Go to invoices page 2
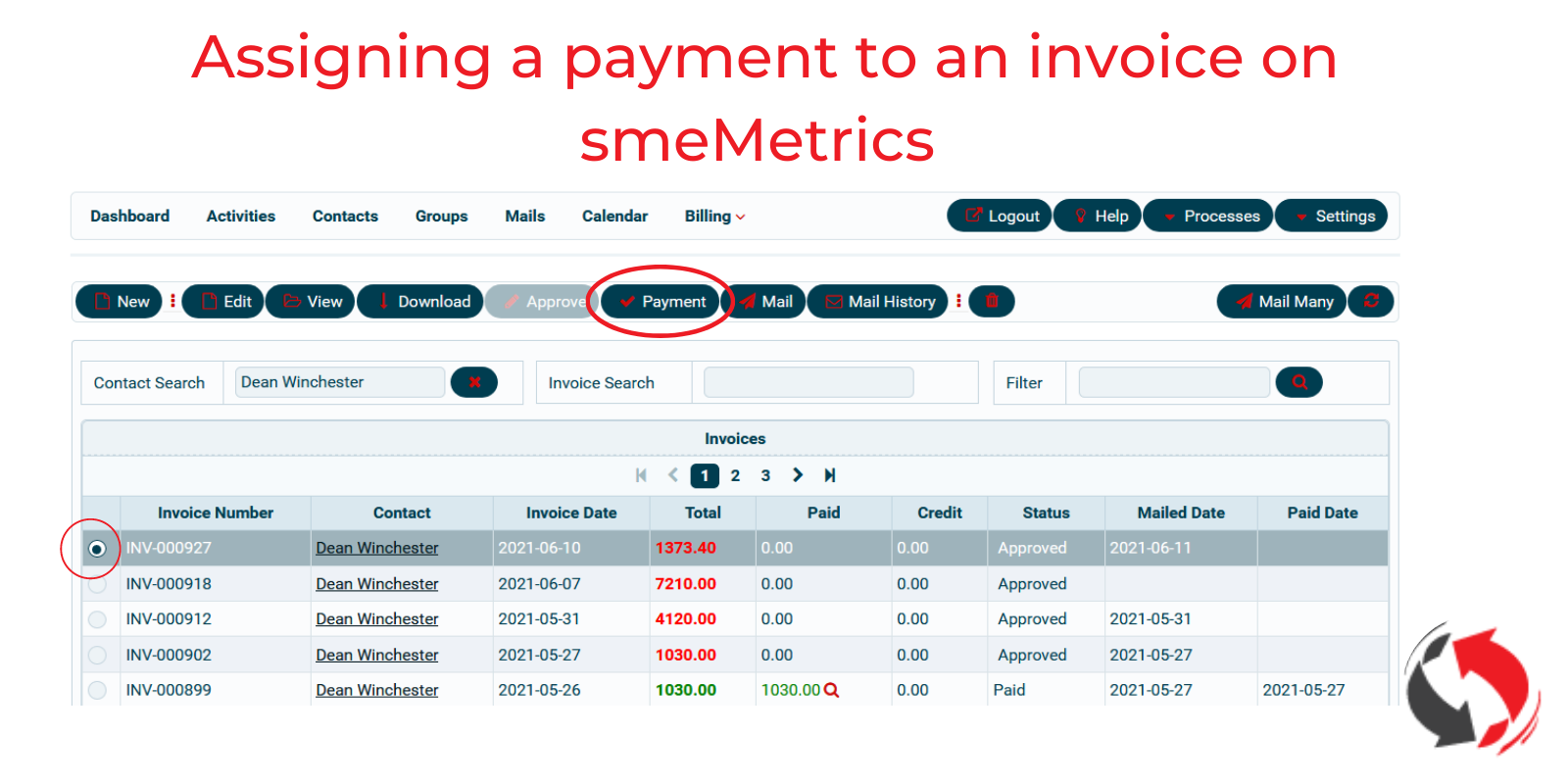The height and width of the screenshot is (784, 1568). click(735, 475)
